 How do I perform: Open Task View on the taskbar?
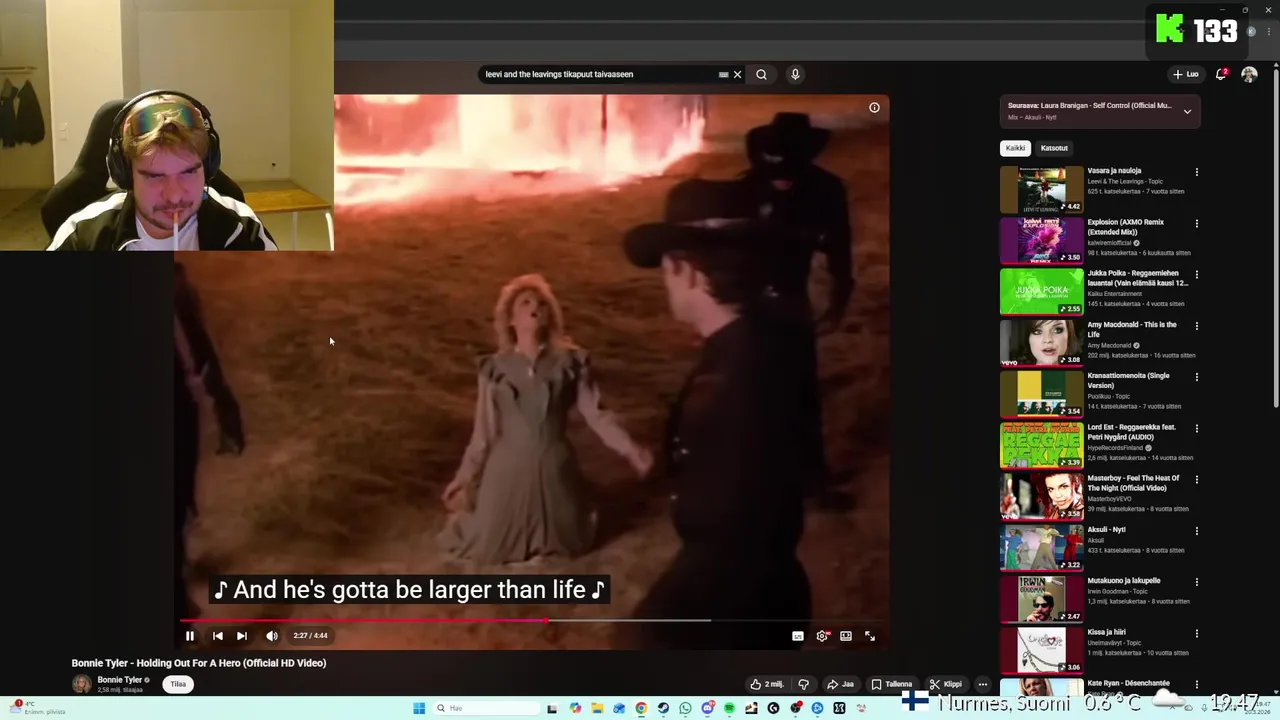click(552, 708)
